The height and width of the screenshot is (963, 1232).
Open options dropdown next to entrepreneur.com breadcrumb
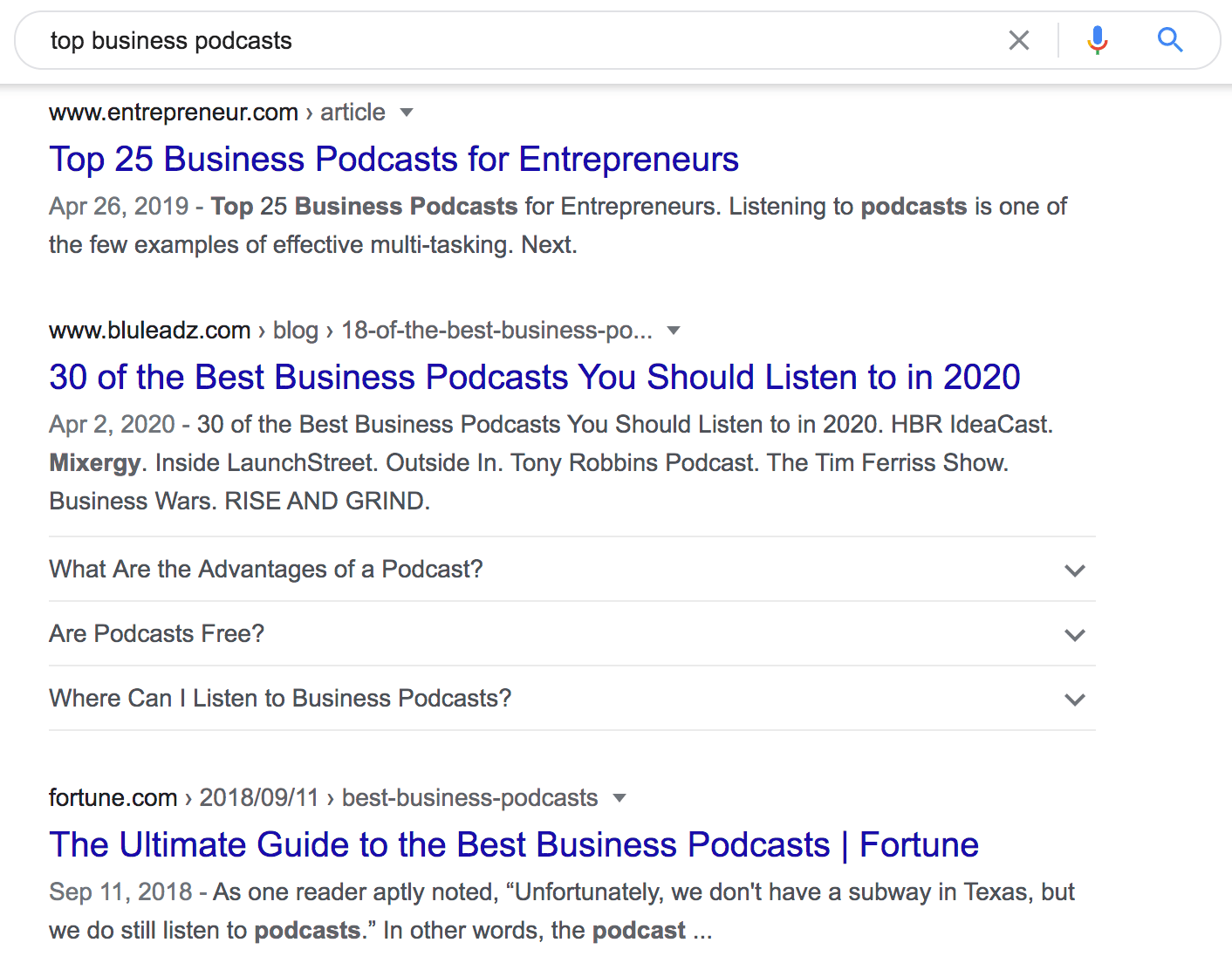(407, 113)
